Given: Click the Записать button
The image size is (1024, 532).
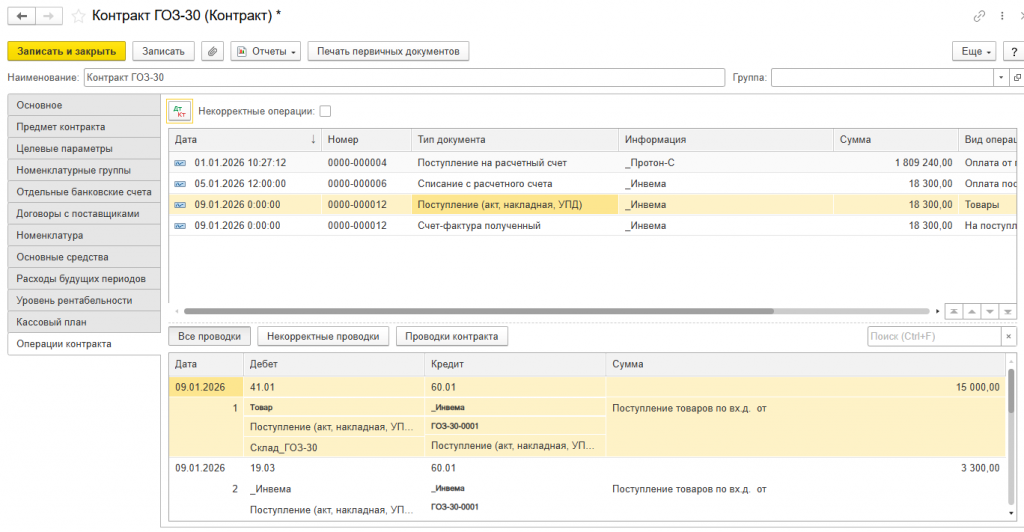Looking at the screenshot, I should click(x=163, y=51).
